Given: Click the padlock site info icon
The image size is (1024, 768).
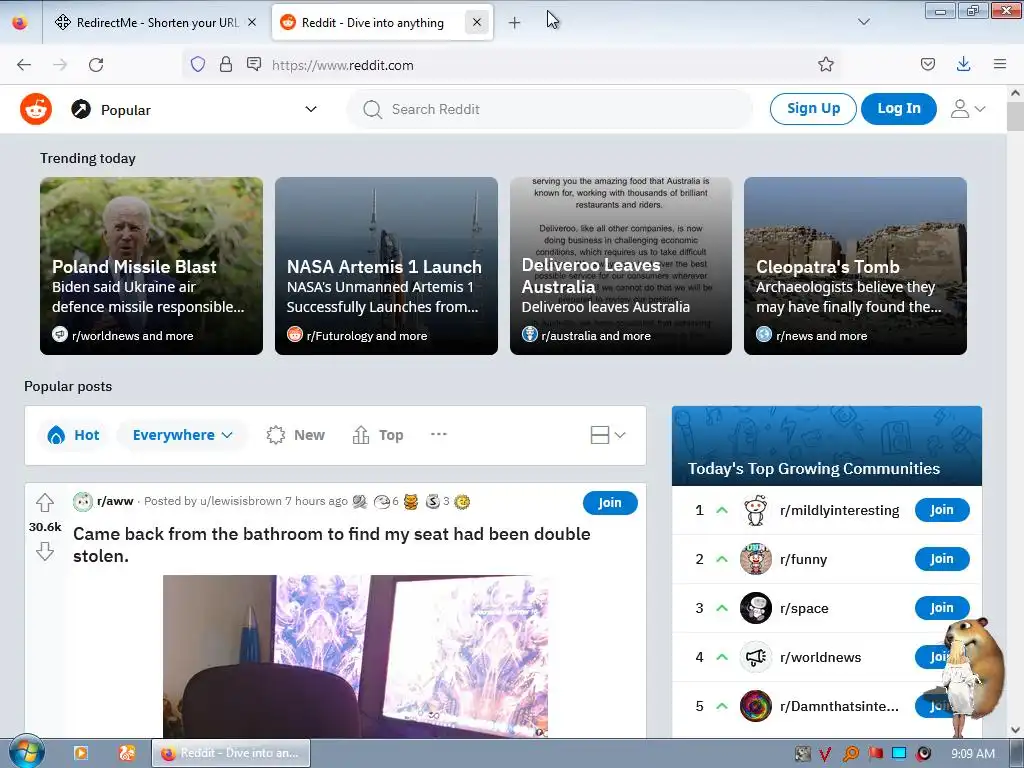Looking at the screenshot, I should [x=226, y=64].
